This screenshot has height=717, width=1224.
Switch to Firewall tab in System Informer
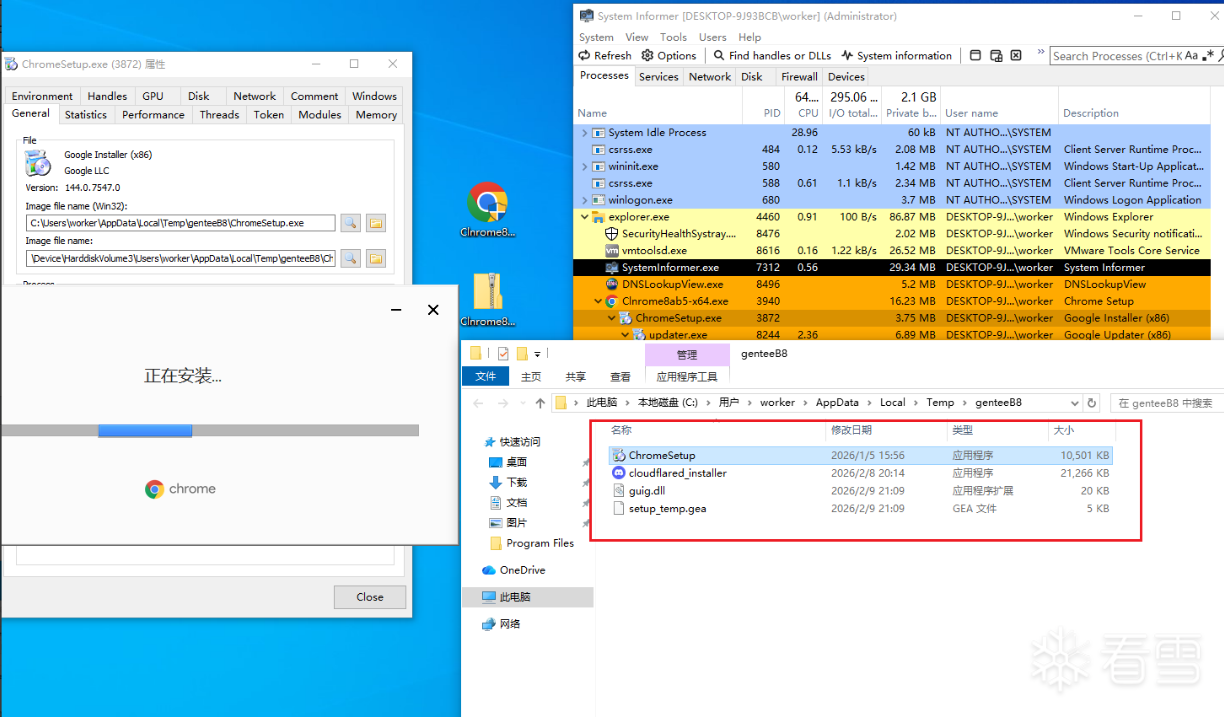pos(799,77)
